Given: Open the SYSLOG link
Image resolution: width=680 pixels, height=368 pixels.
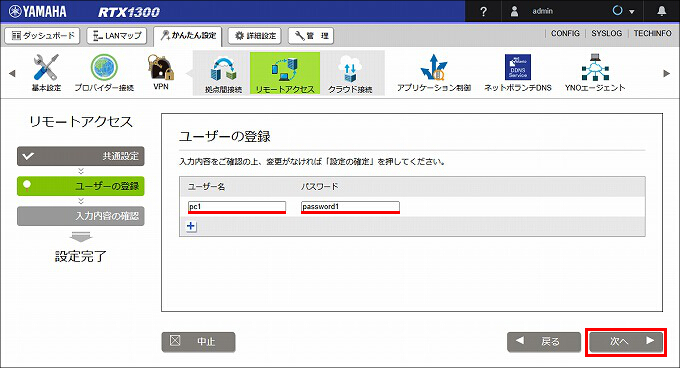Looking at the screenshot, I should coord(607,33).
